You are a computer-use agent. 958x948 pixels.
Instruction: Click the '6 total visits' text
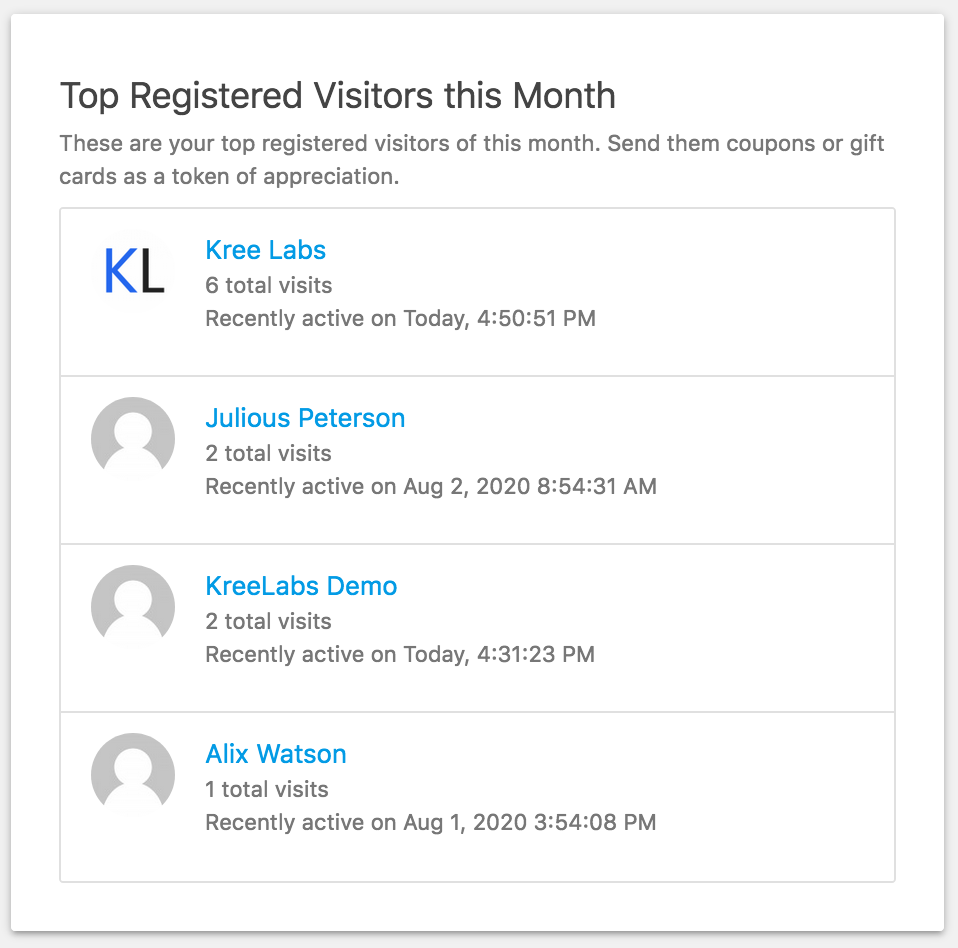[269, 285]
